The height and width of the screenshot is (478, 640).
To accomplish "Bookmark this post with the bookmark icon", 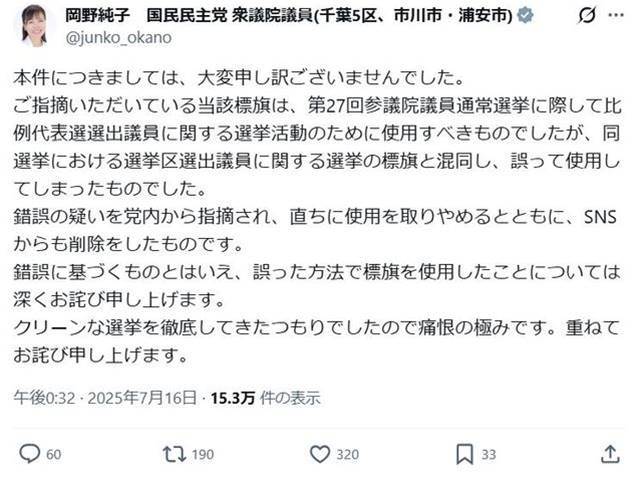I will point(464,455).
